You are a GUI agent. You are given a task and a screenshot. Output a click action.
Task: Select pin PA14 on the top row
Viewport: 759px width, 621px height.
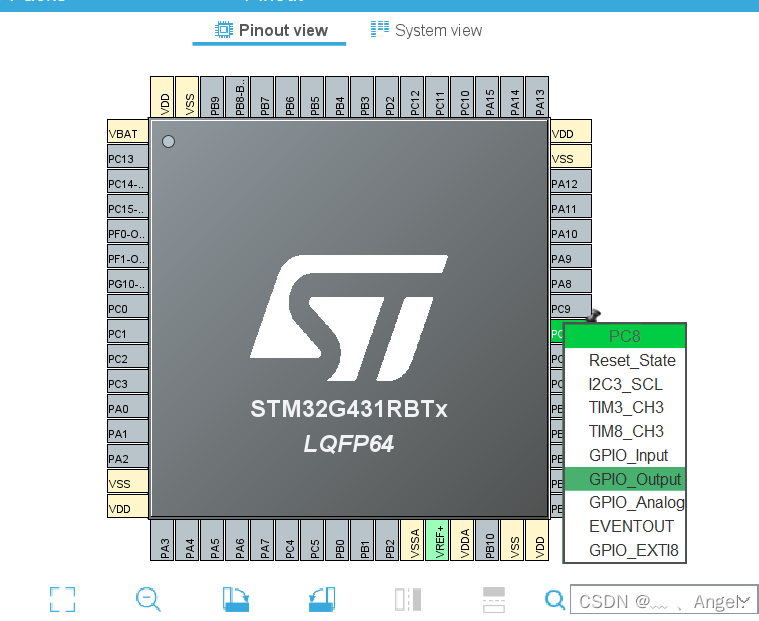point(513,97)
